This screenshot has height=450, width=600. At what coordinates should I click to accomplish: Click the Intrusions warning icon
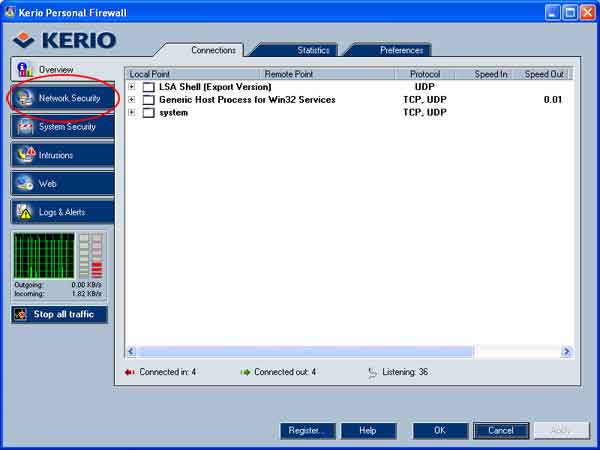pos(25,155)
